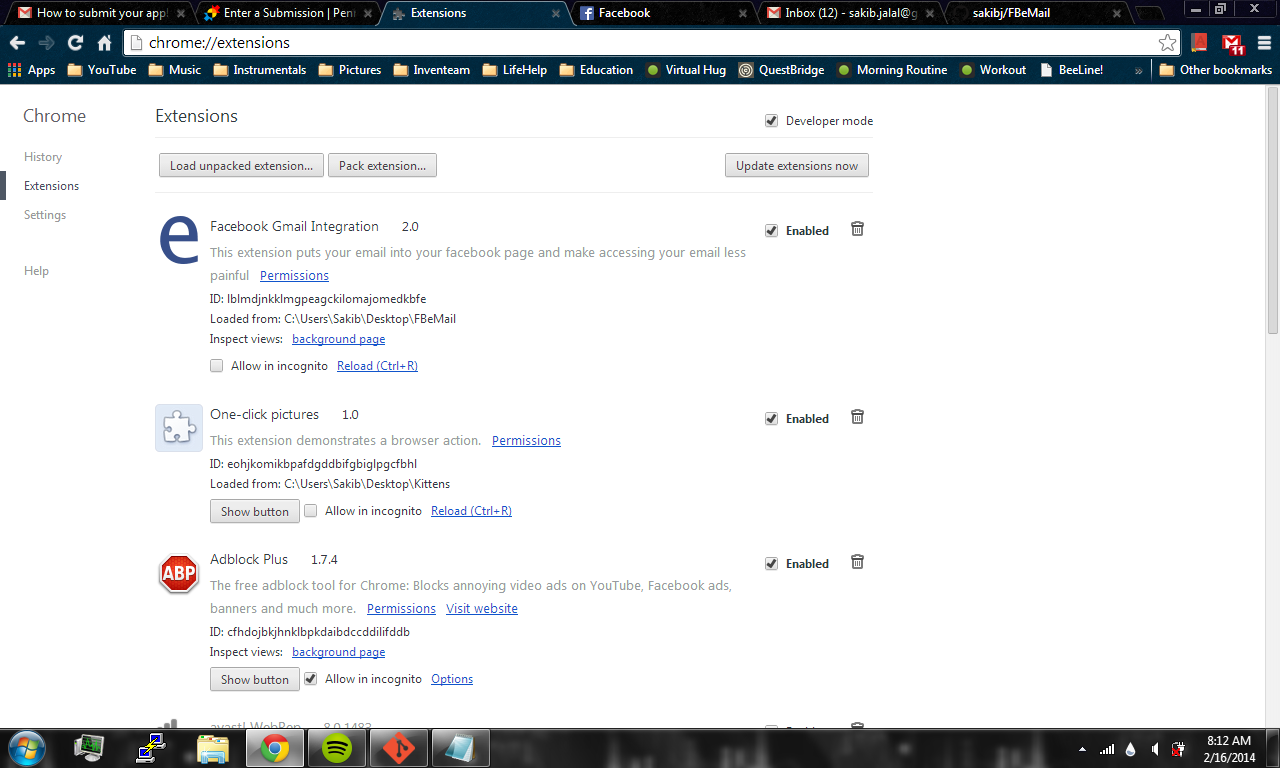Open History in Chrome sidebar
Viewport: 1280px width, 768px height.
43,157
